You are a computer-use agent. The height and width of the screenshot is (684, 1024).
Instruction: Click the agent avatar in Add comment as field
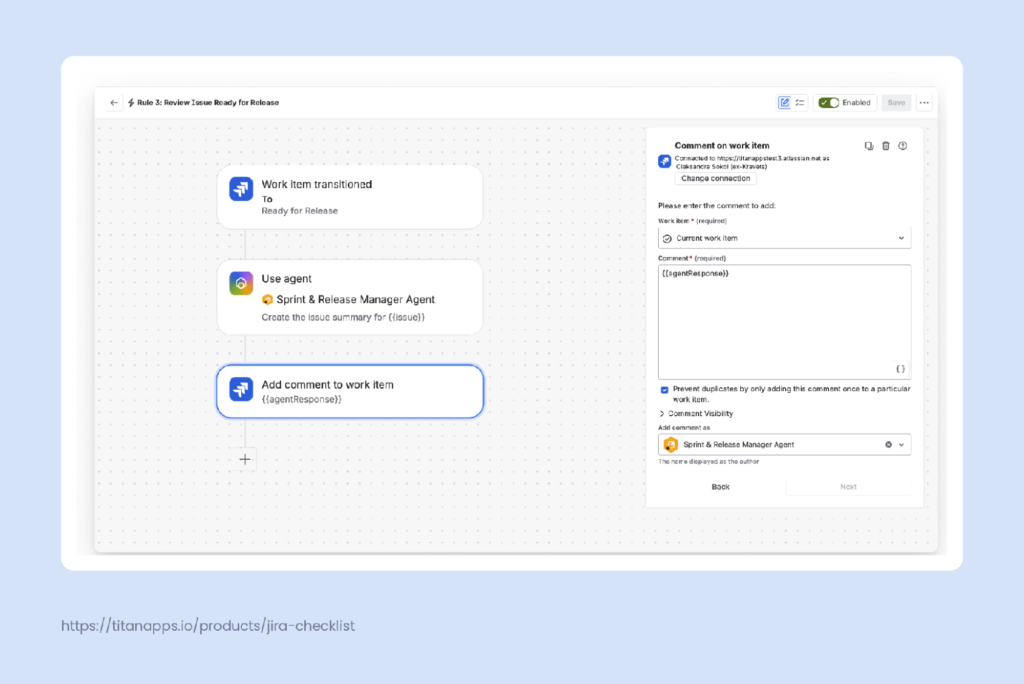[x=671, y=445]
